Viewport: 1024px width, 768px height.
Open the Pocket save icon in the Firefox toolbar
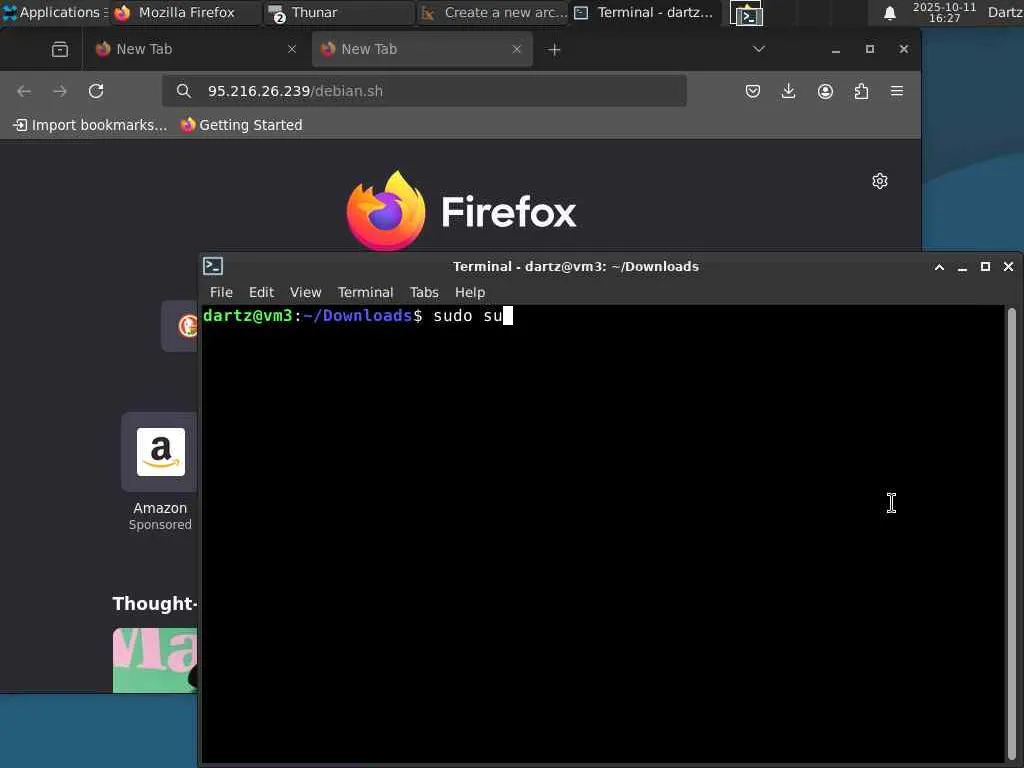(x=752, y=91)
